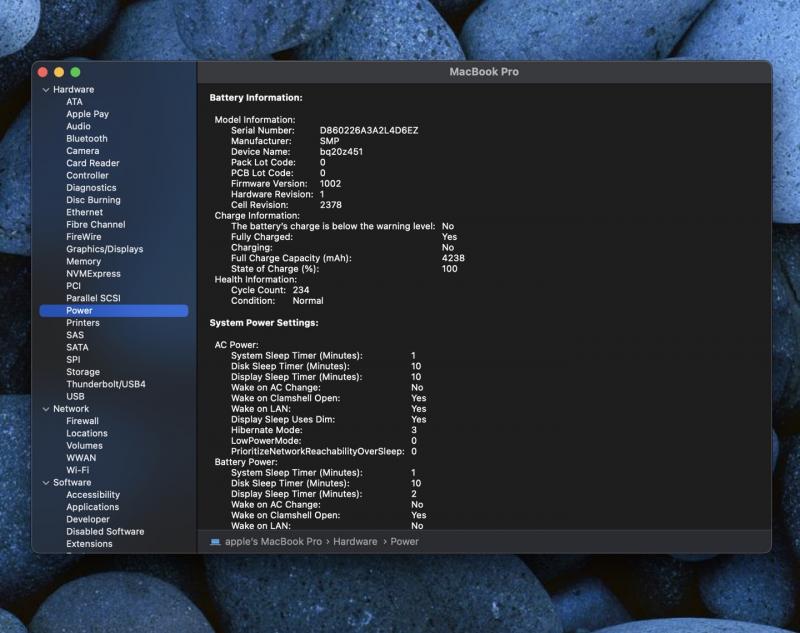800x633 pixels.
Task: Select SAS in the sidebar
Action: click(x=75, y=335)
